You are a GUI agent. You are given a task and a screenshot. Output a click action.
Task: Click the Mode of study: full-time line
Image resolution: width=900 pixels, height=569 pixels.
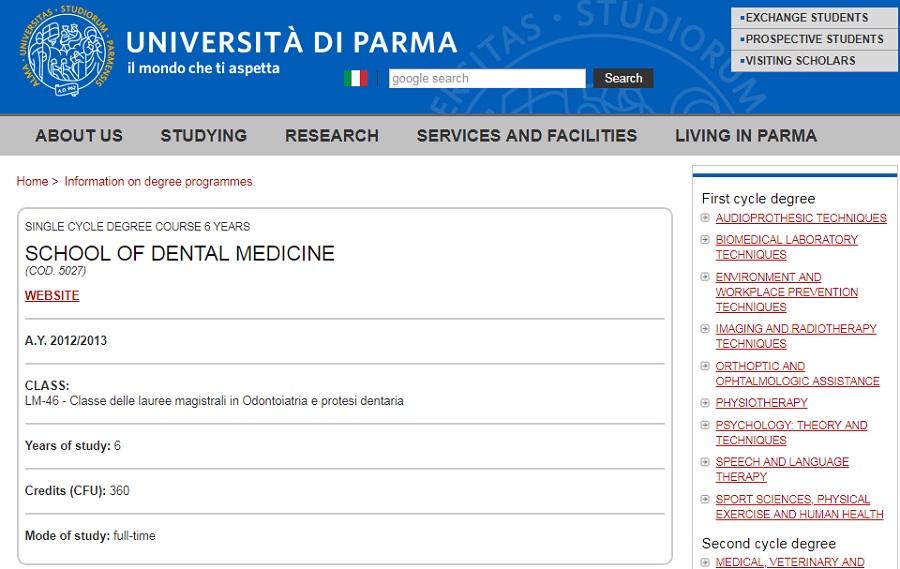click(90, 536)
